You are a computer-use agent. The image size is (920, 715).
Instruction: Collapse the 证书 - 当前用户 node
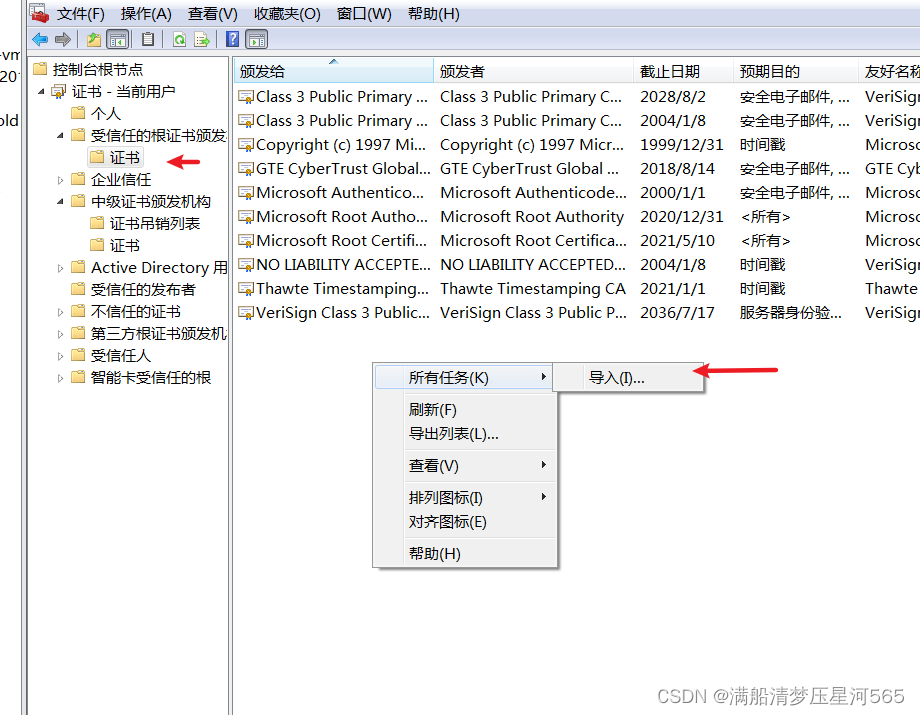(x=41, y=92)
